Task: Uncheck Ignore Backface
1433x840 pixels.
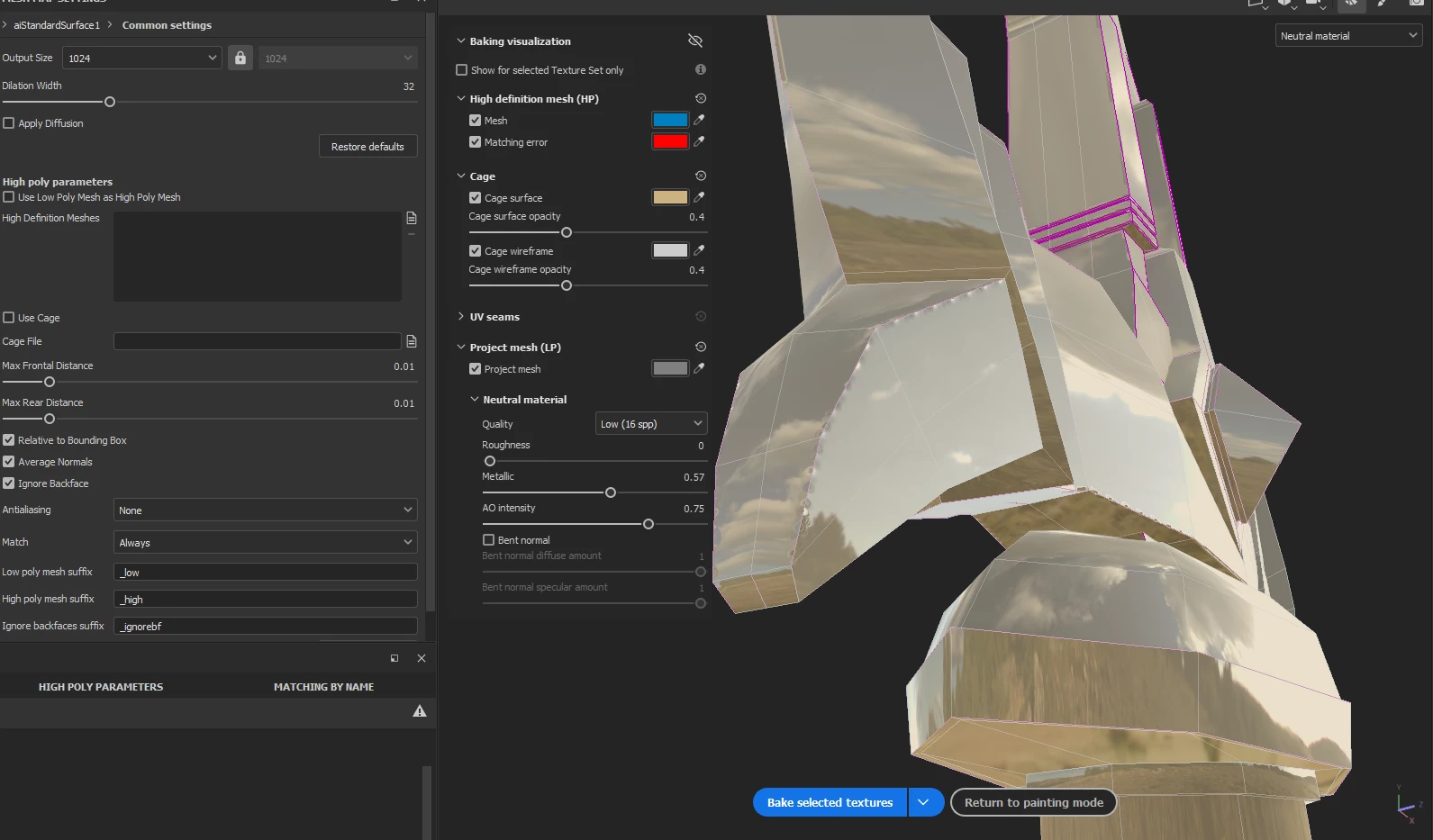Action: (9, 483)
